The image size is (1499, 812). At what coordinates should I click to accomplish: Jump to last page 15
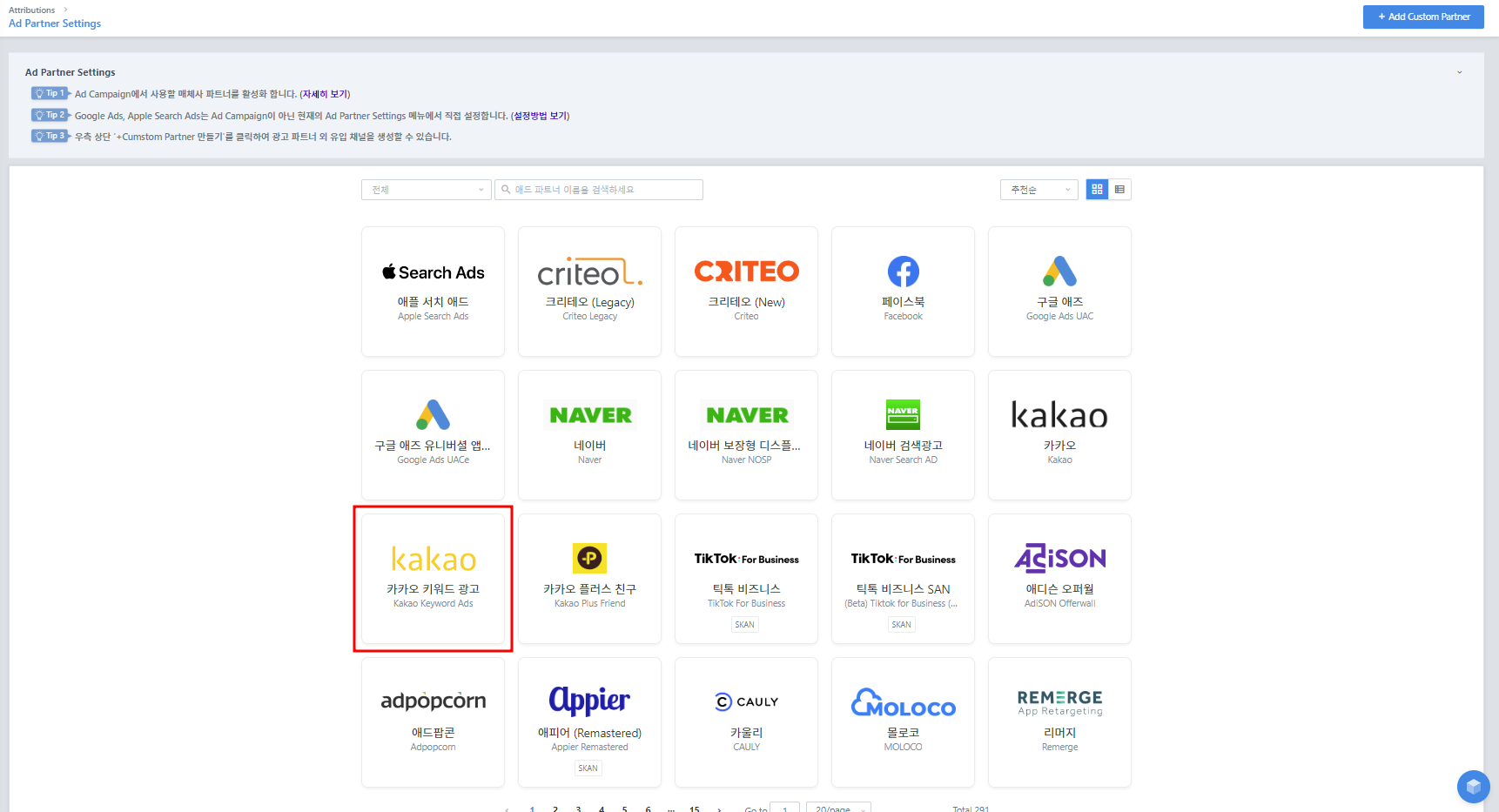click(x=695, y=809)
